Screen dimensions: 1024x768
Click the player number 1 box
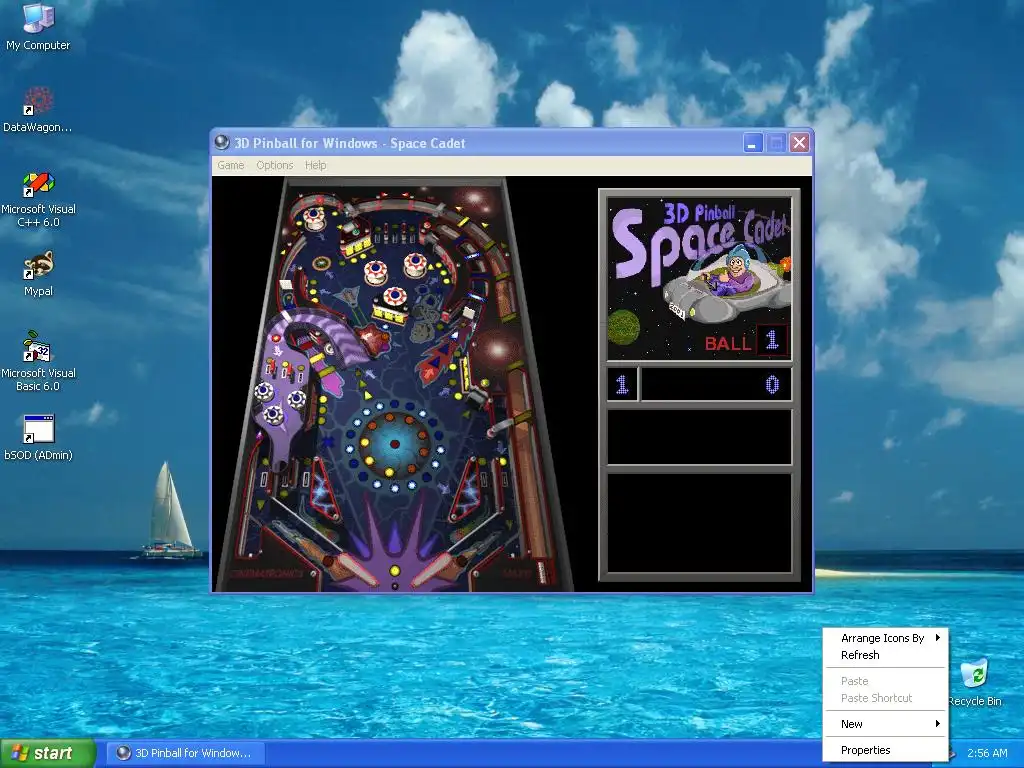622,384
